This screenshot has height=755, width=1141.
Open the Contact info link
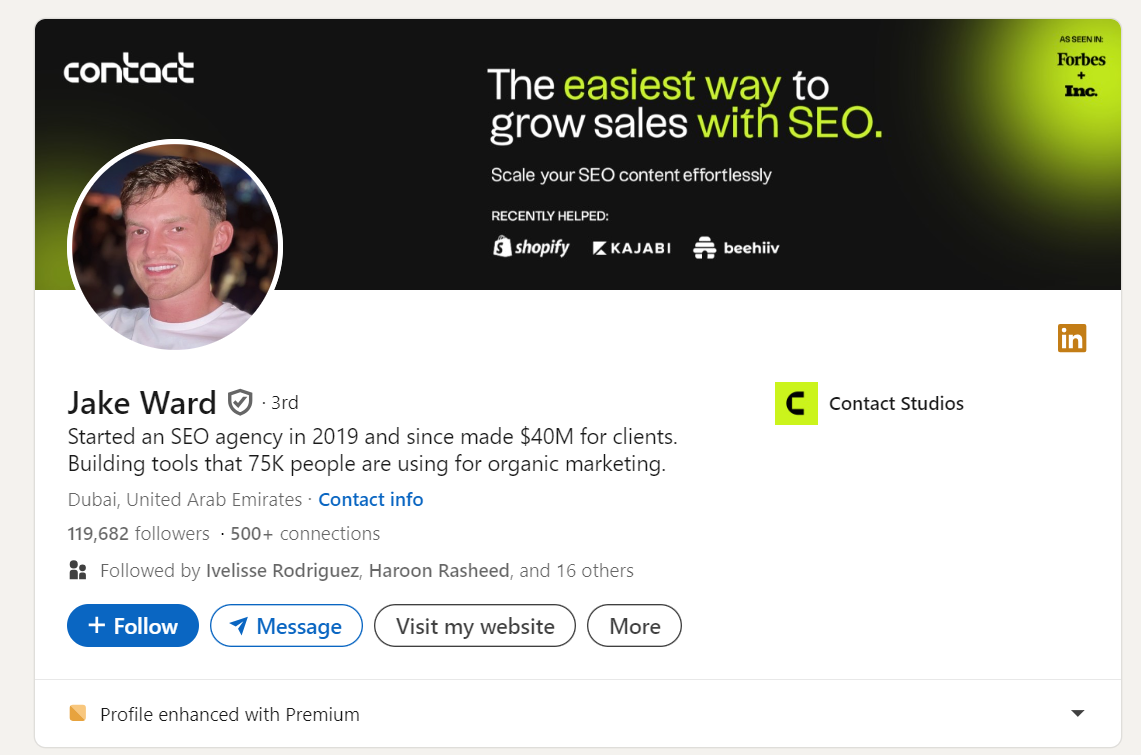click(x=371, y=499)
